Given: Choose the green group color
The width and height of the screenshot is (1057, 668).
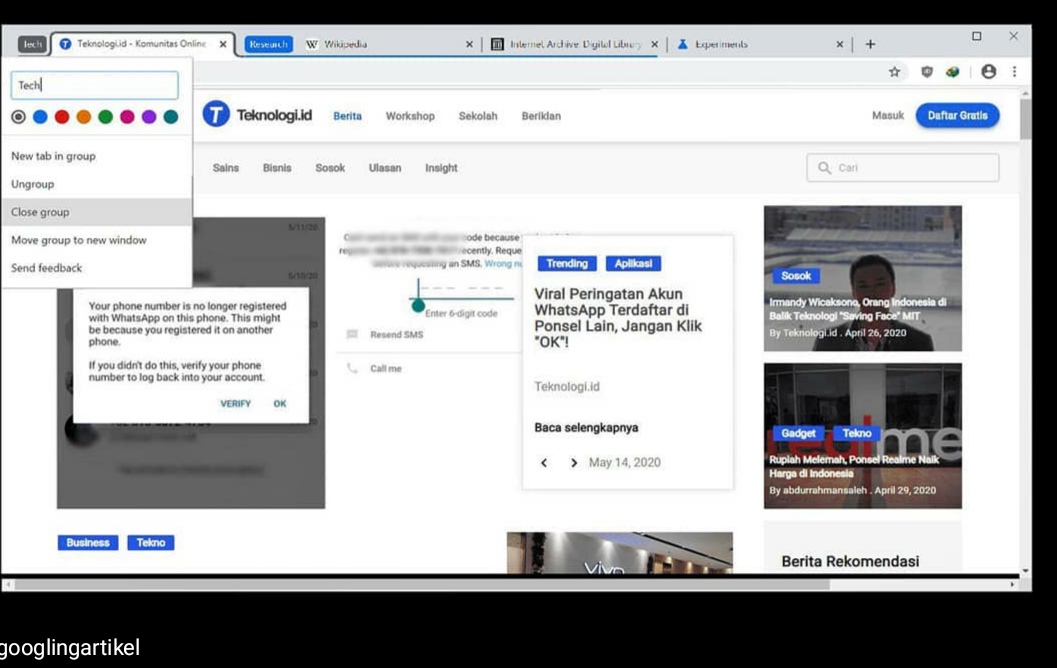Looking at the screenshot, I should (105, 117).
